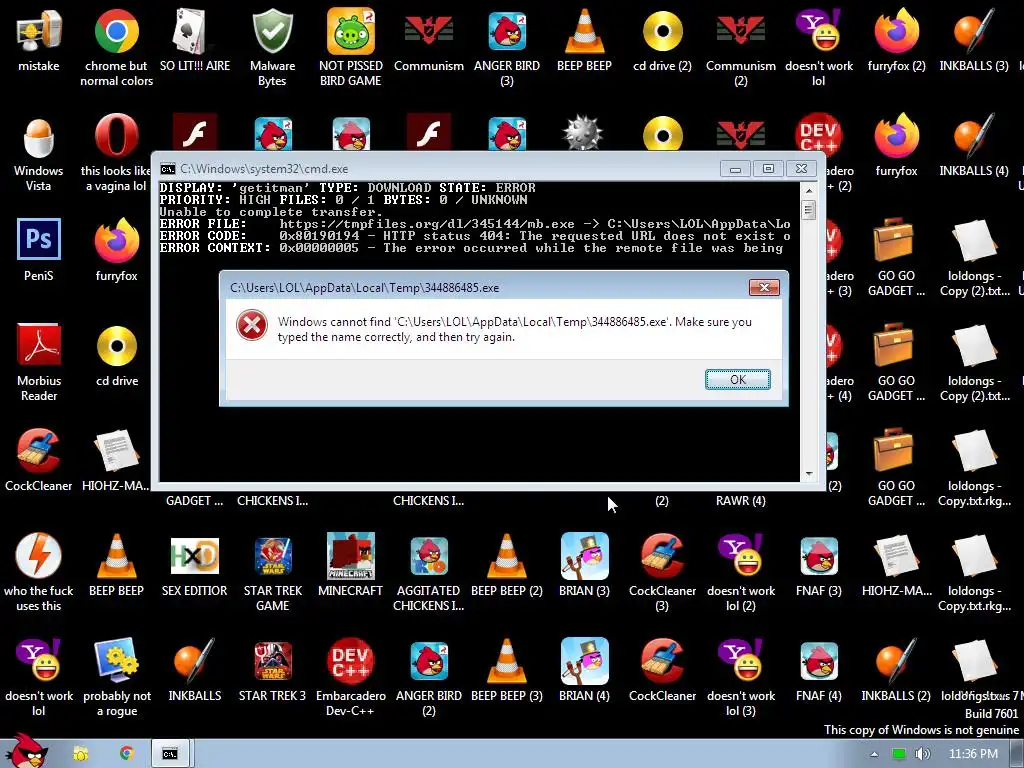Click the taskbar clock showing 11:36 PM
The image size is (1024, 768).
(972, 754)
